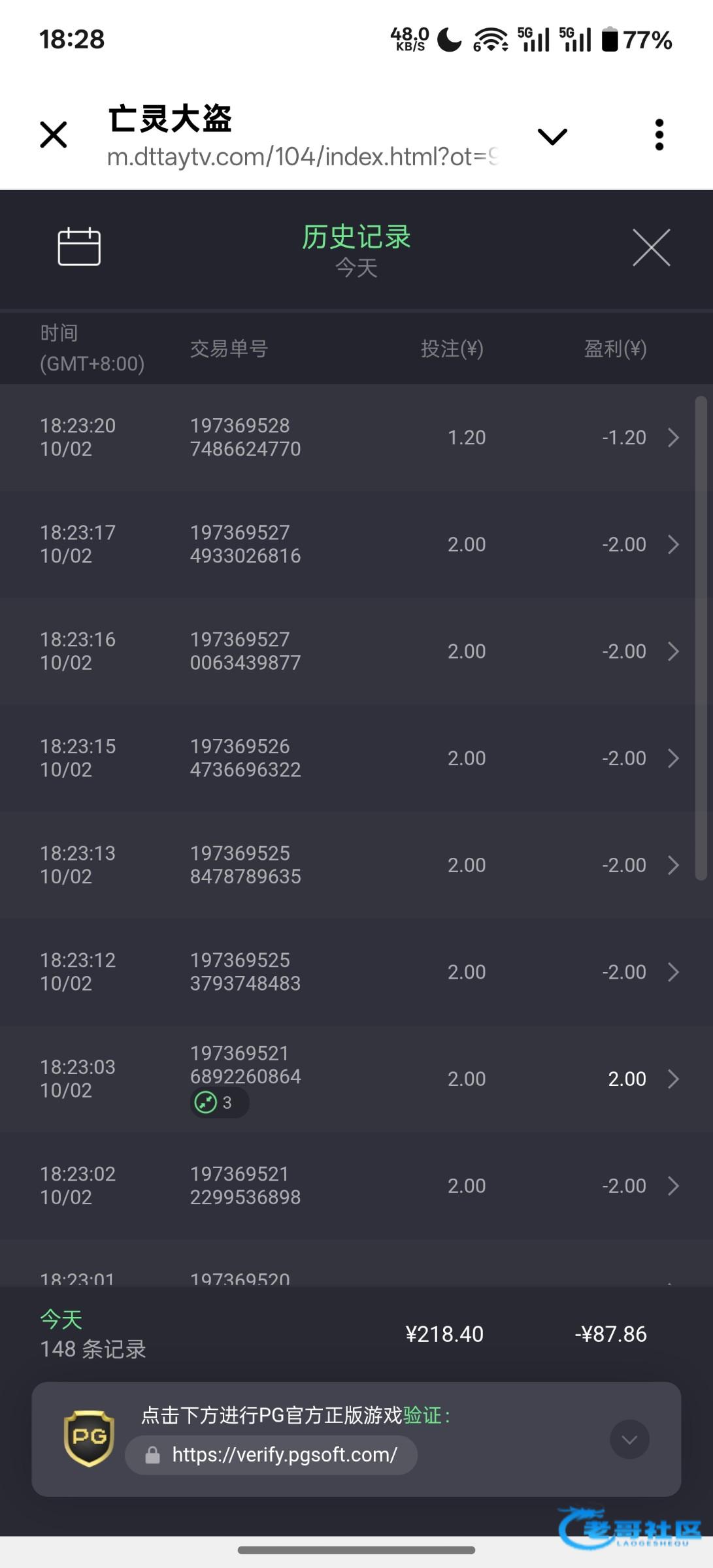The image size is (713, 1568).
Task: Tap the m.dttaytv.com address bar URL
Action: click(x=302, y=157)
